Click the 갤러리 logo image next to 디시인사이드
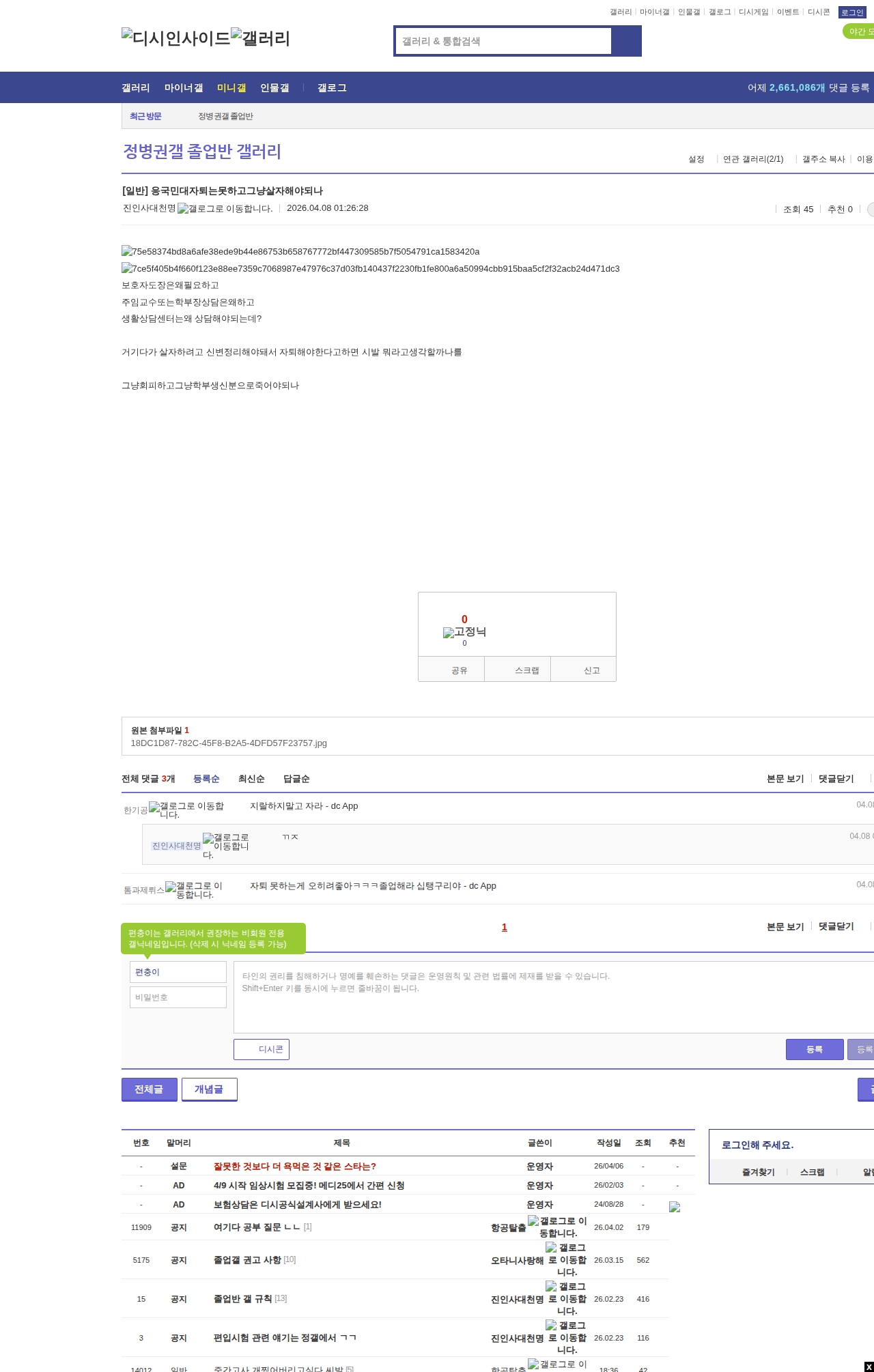The image size is (874, 1372). coord(260,38)
